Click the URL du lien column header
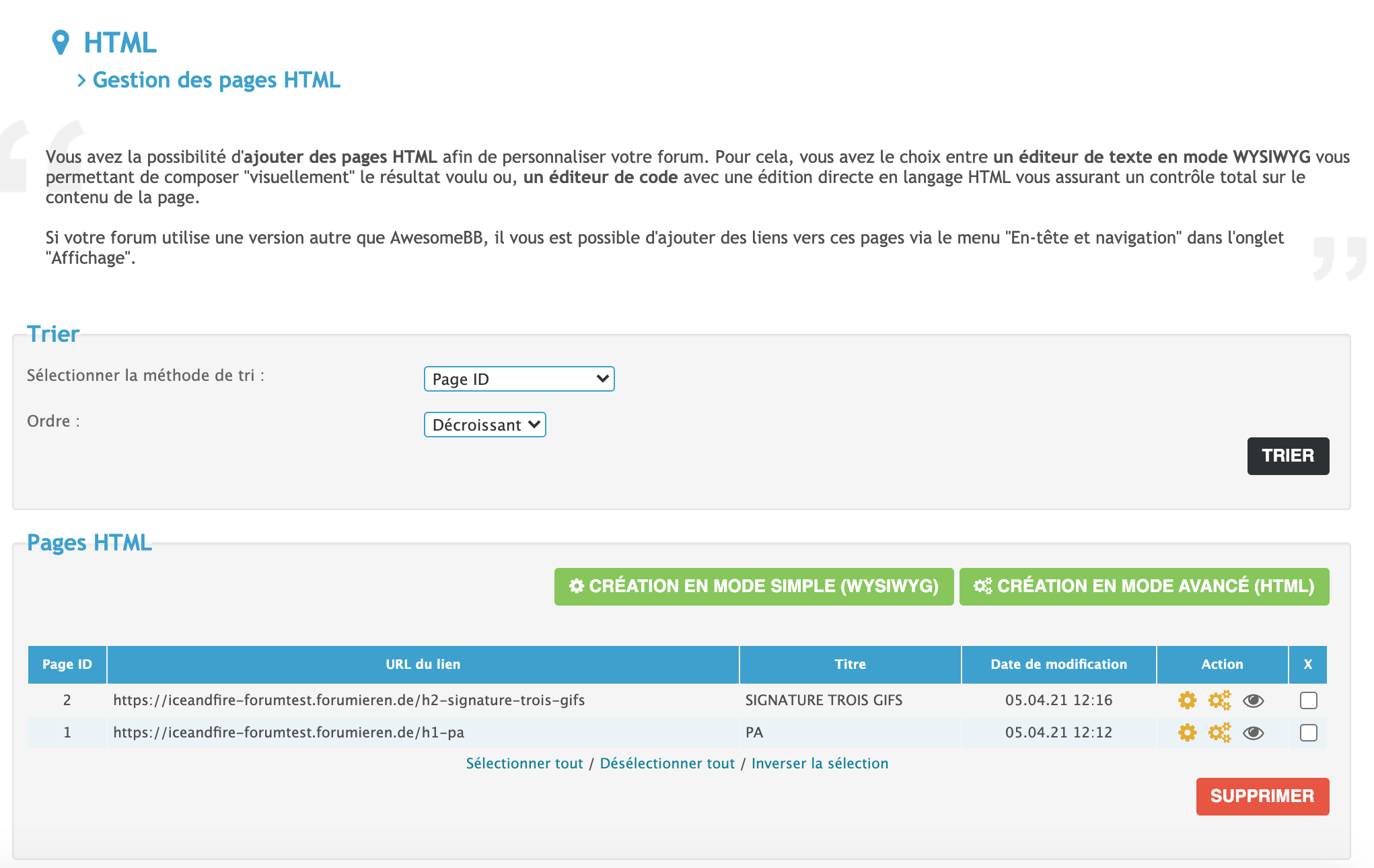Image resolution: width=1374 pixels, height=868 pixels. pos(423,665)
